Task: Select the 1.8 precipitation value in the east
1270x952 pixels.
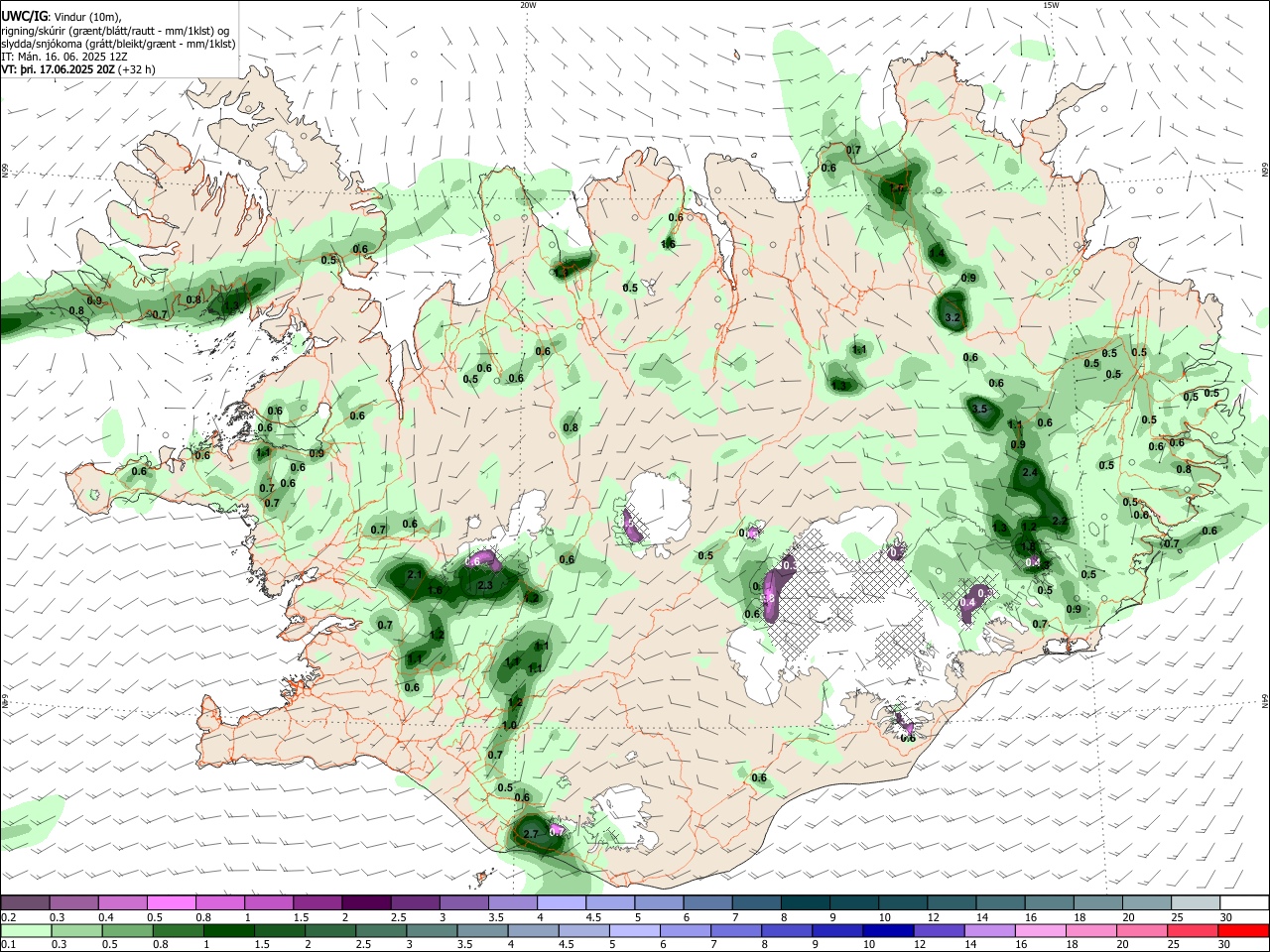Action: [1029, 546]
